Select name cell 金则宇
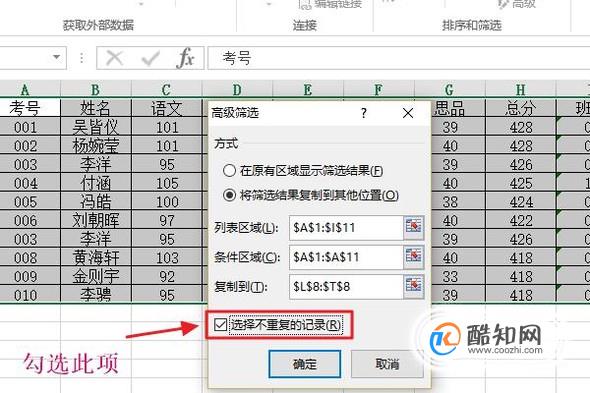The height and width of the screenshot is (393, 590). (x=96, y=276)
